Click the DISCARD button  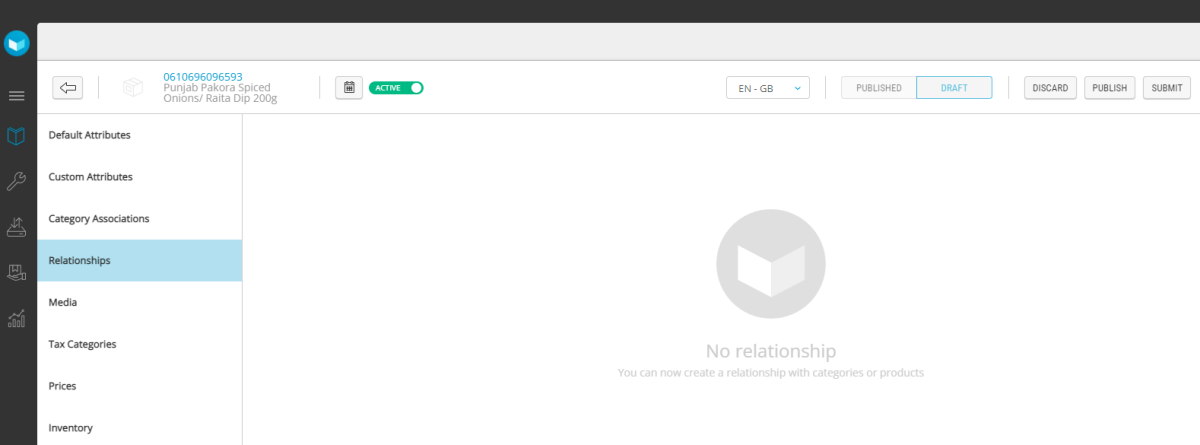click(x=1050, y=88)
